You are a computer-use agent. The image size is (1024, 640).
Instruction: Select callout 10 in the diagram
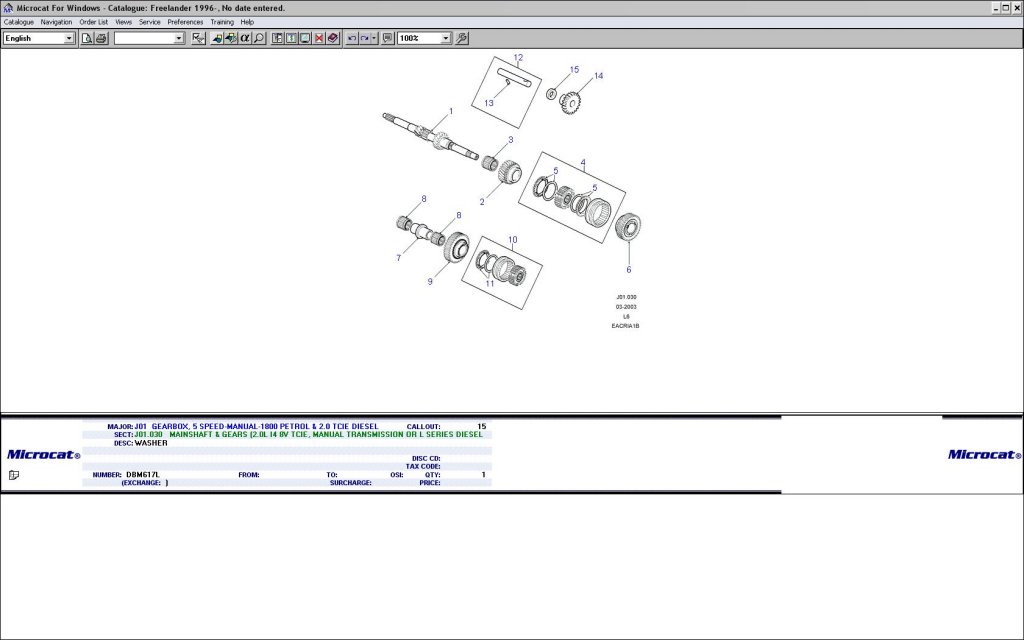[x=513, y=240]
